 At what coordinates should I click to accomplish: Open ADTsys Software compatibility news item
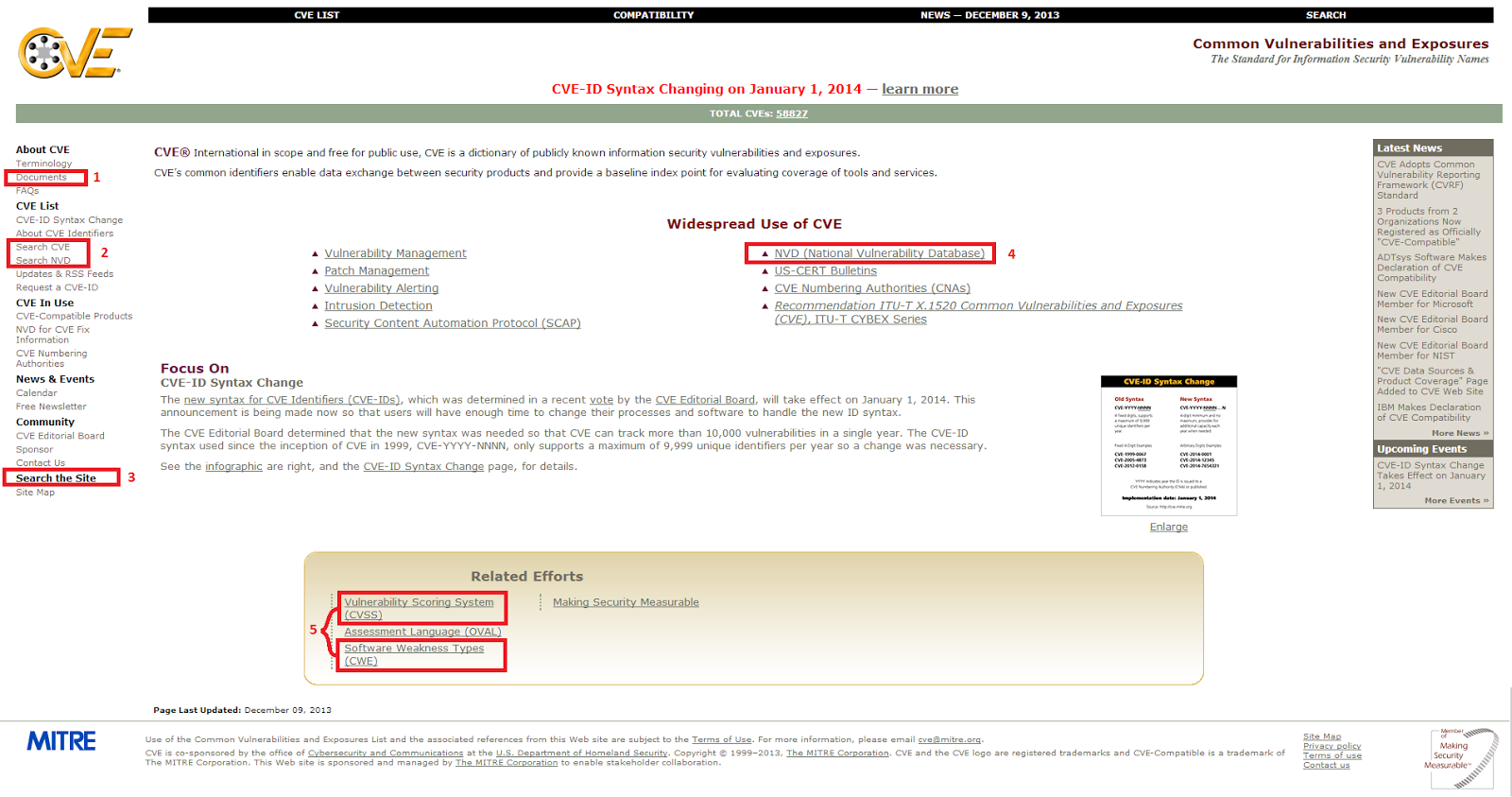click(1432, 268)
